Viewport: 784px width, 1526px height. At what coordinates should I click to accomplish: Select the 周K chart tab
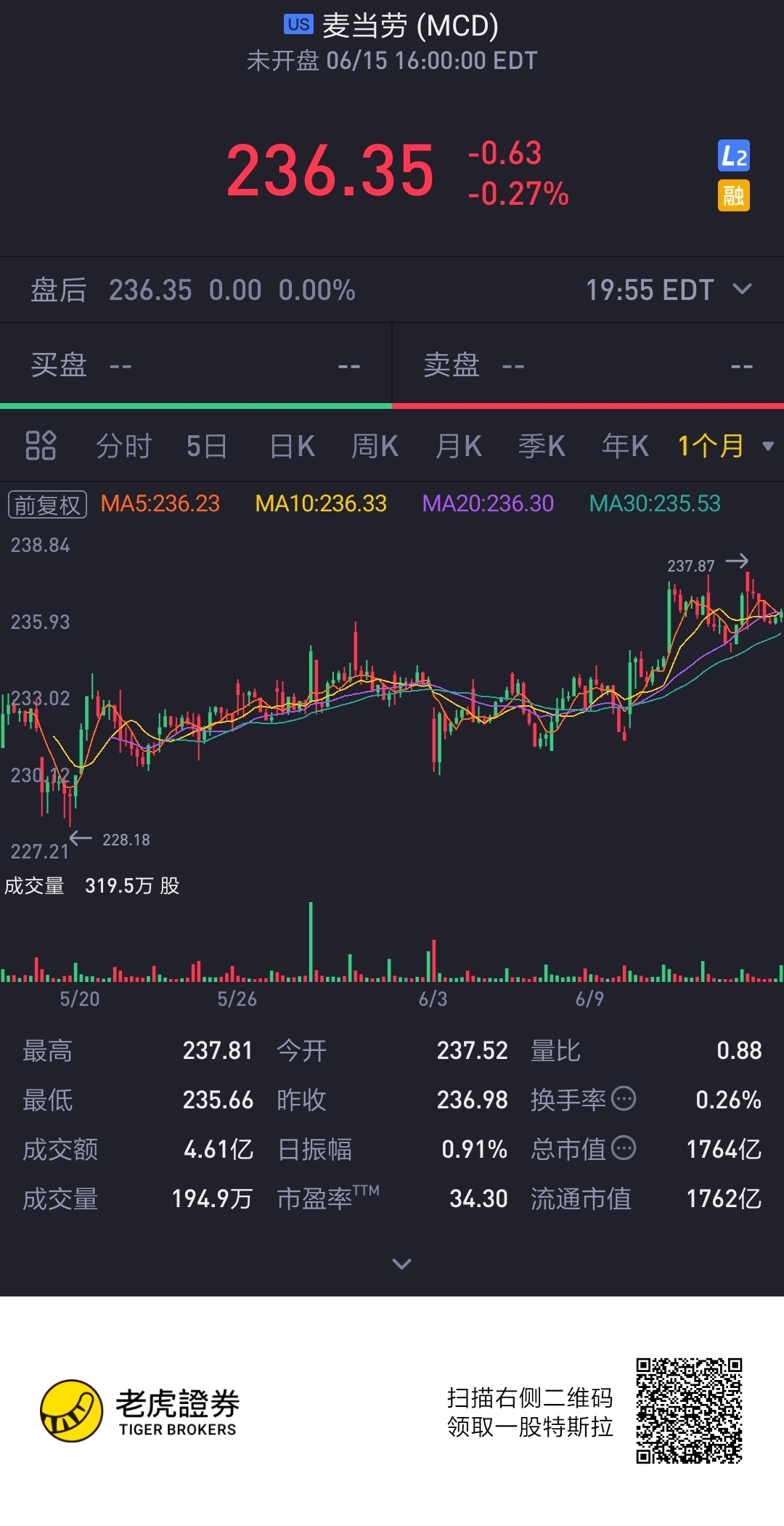(x=375, y=446)
